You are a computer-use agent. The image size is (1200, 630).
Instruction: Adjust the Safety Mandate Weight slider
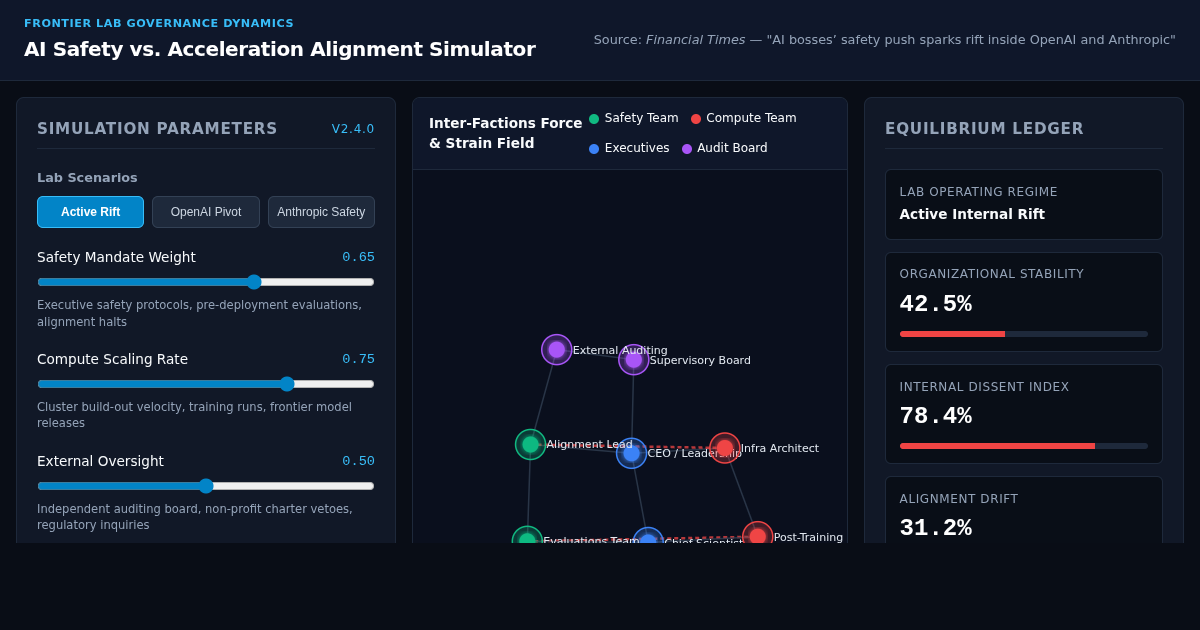tap(206, 282)
